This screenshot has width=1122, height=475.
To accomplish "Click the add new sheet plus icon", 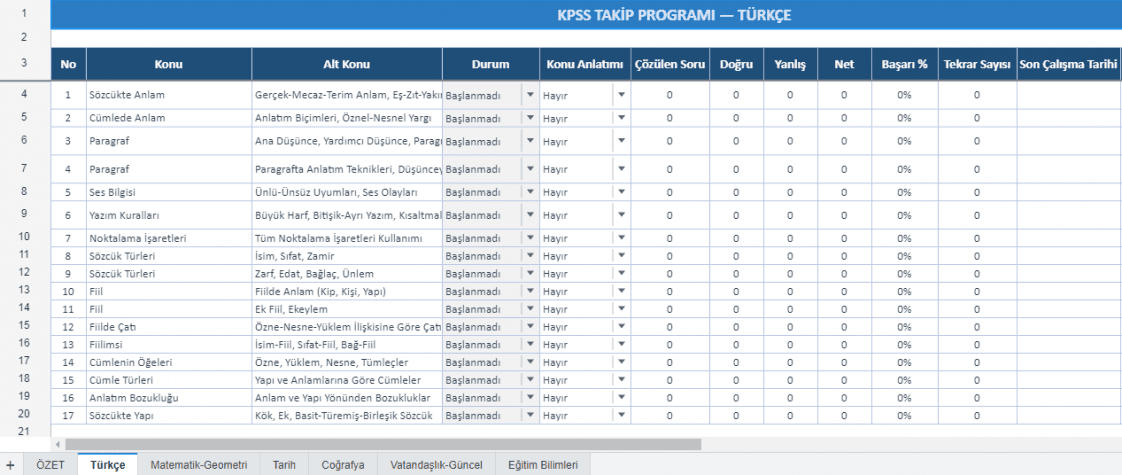I will click(10, 465).
